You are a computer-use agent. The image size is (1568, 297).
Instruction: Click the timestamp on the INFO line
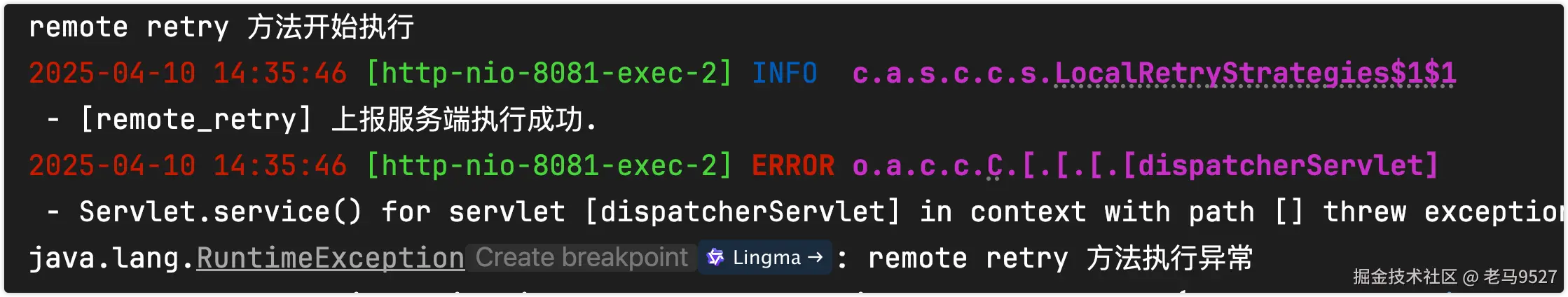click(x=187, y=74)
